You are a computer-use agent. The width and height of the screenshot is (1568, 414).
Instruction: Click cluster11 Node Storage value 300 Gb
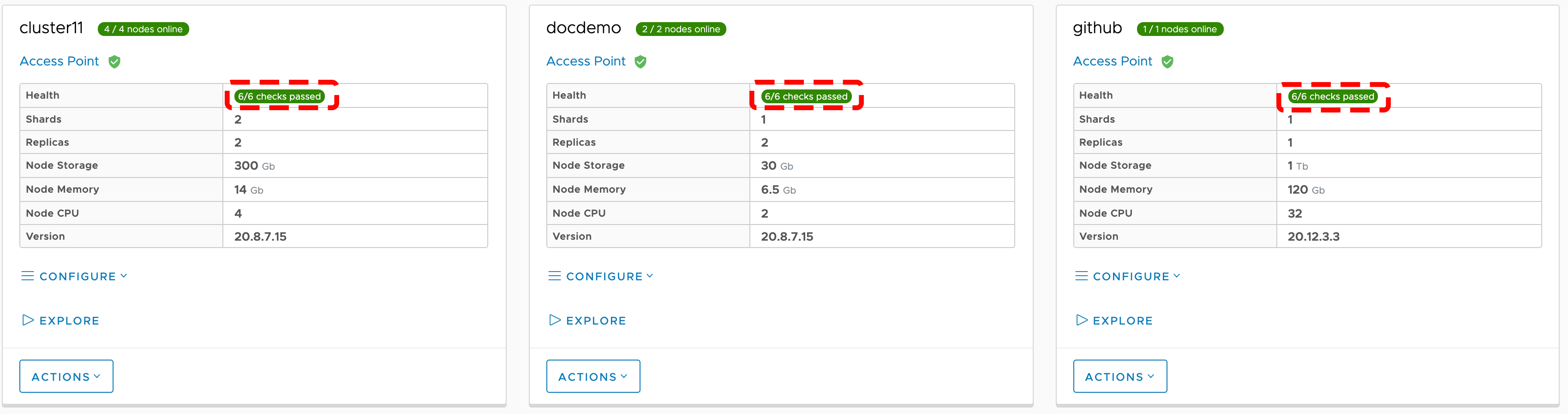[254, 166]
